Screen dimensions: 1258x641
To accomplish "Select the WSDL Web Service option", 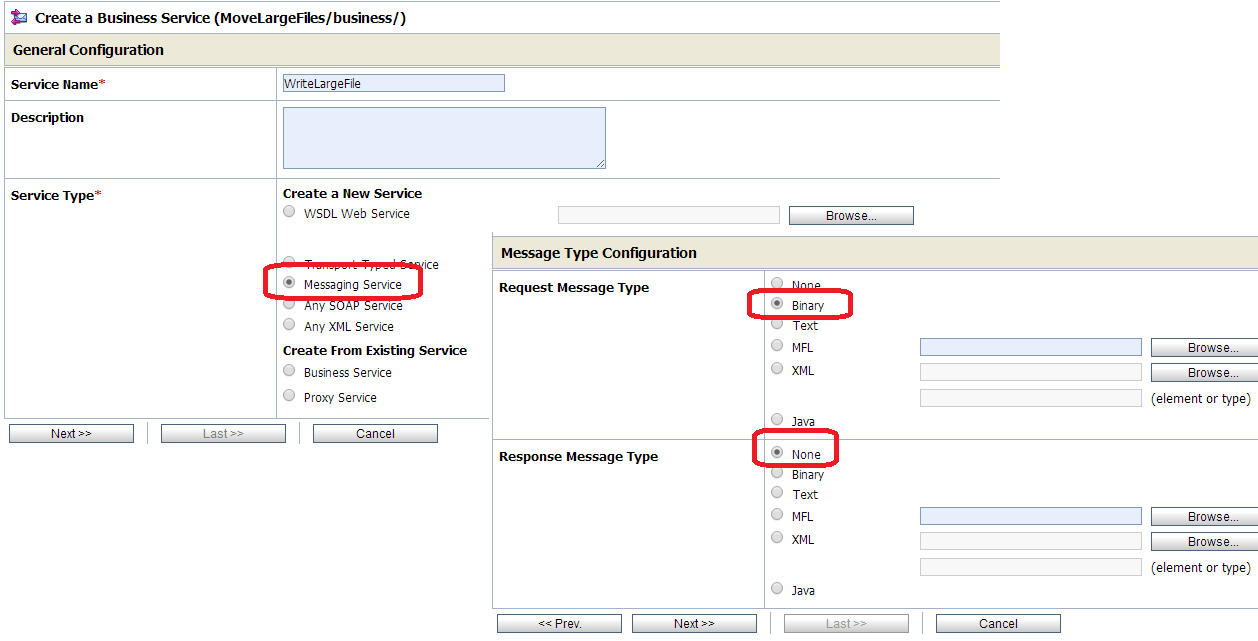I will 289,211.
